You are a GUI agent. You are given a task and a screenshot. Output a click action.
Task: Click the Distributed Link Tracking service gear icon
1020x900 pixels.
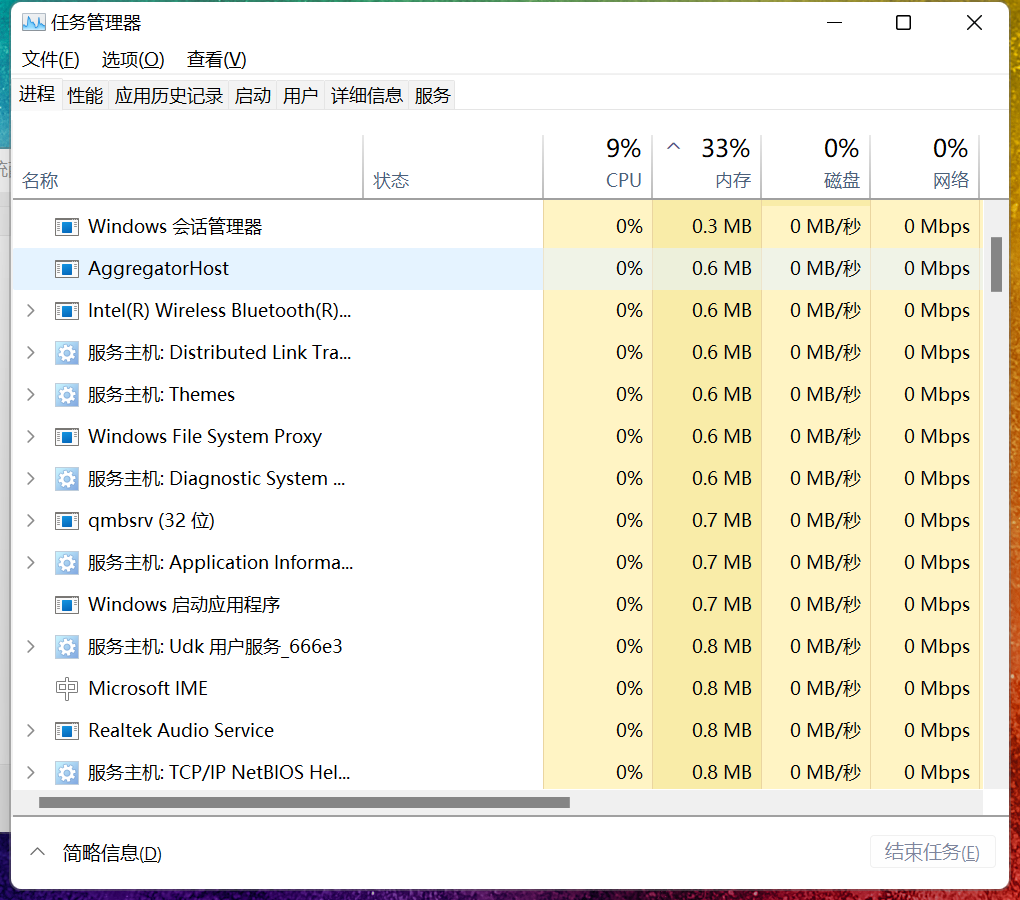[x=67, y=353]
